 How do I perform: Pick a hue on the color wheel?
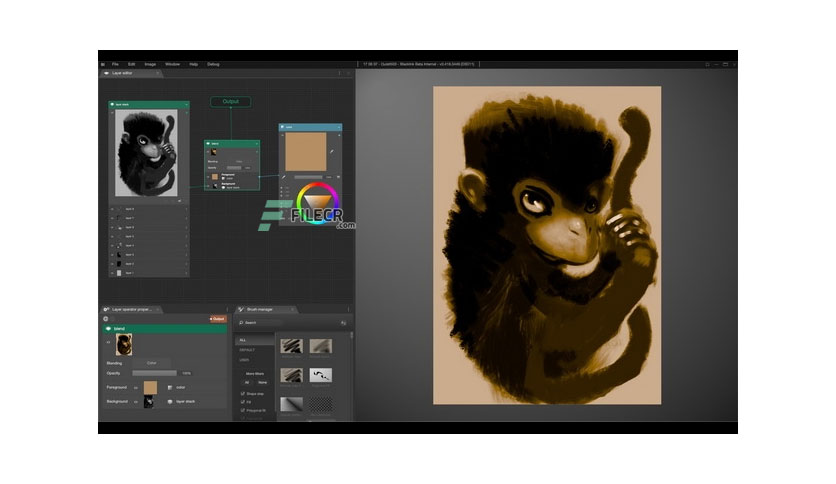pos(318,203)
